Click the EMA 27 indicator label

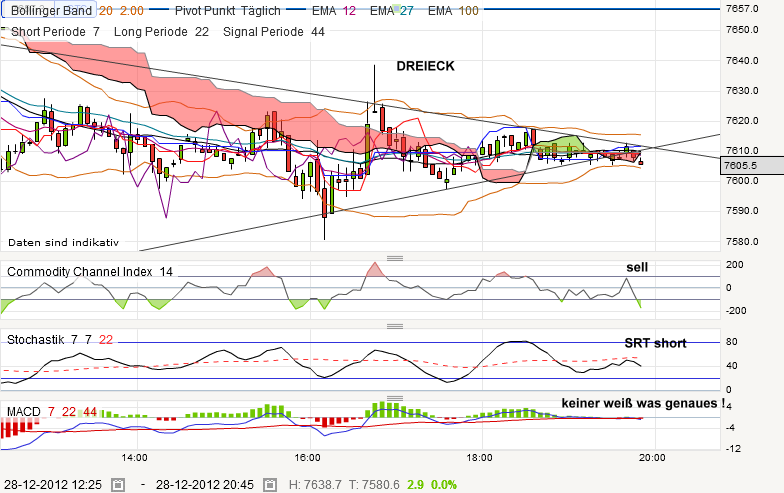392,10
